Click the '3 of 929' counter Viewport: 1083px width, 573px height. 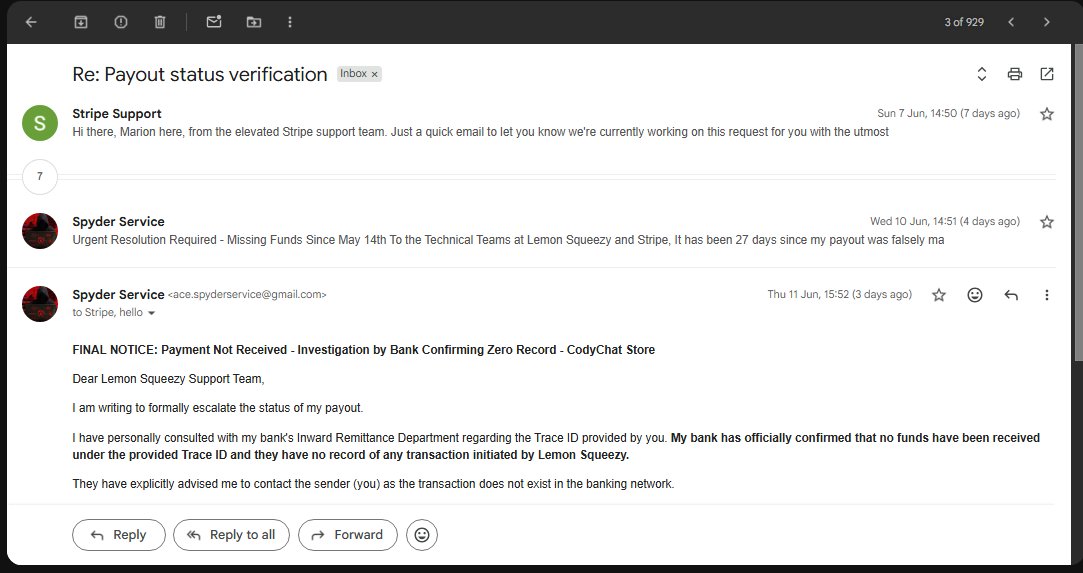pos(964,22)
